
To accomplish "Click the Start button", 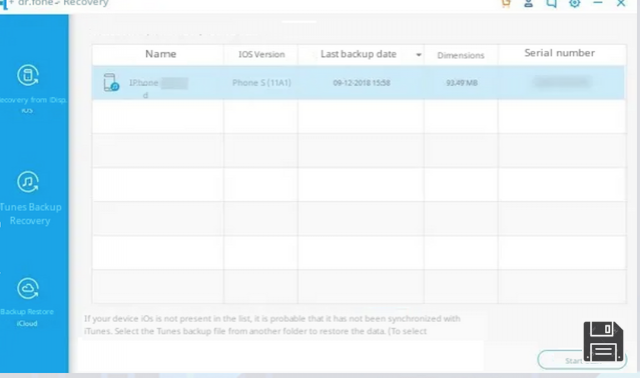I will click(x=582, y=360).
